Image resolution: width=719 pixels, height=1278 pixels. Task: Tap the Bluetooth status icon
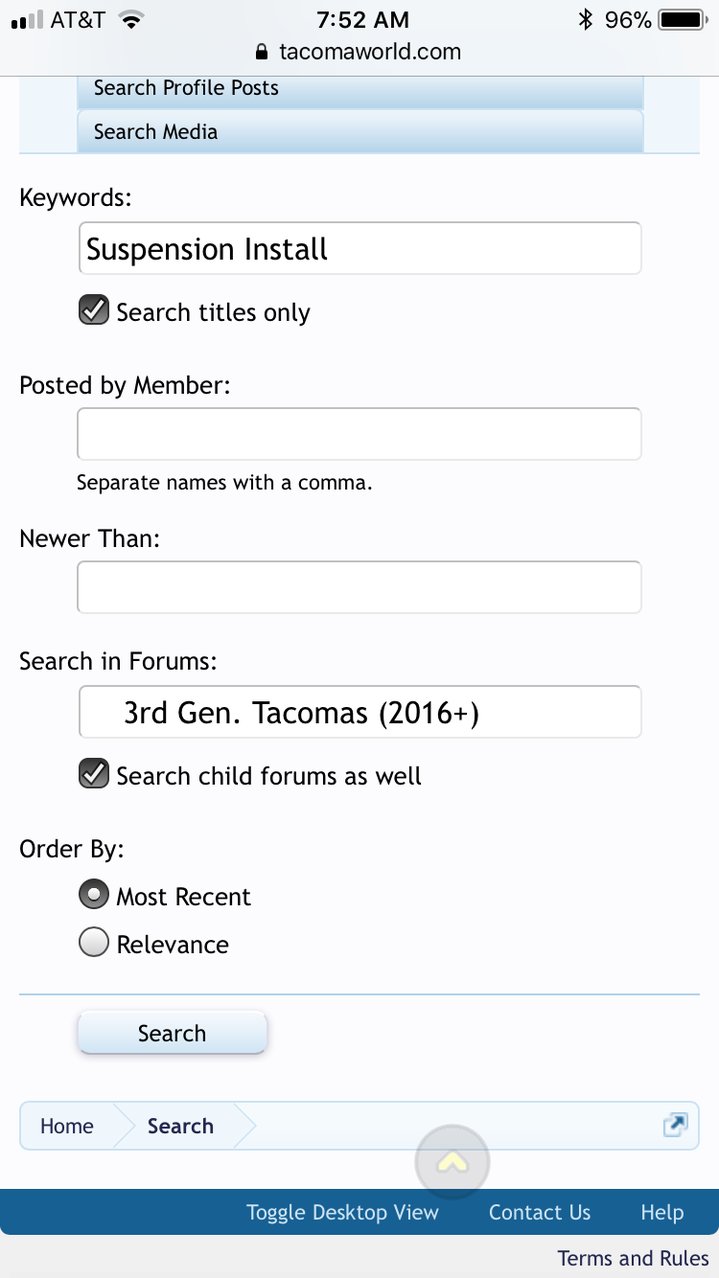(586, 19)
